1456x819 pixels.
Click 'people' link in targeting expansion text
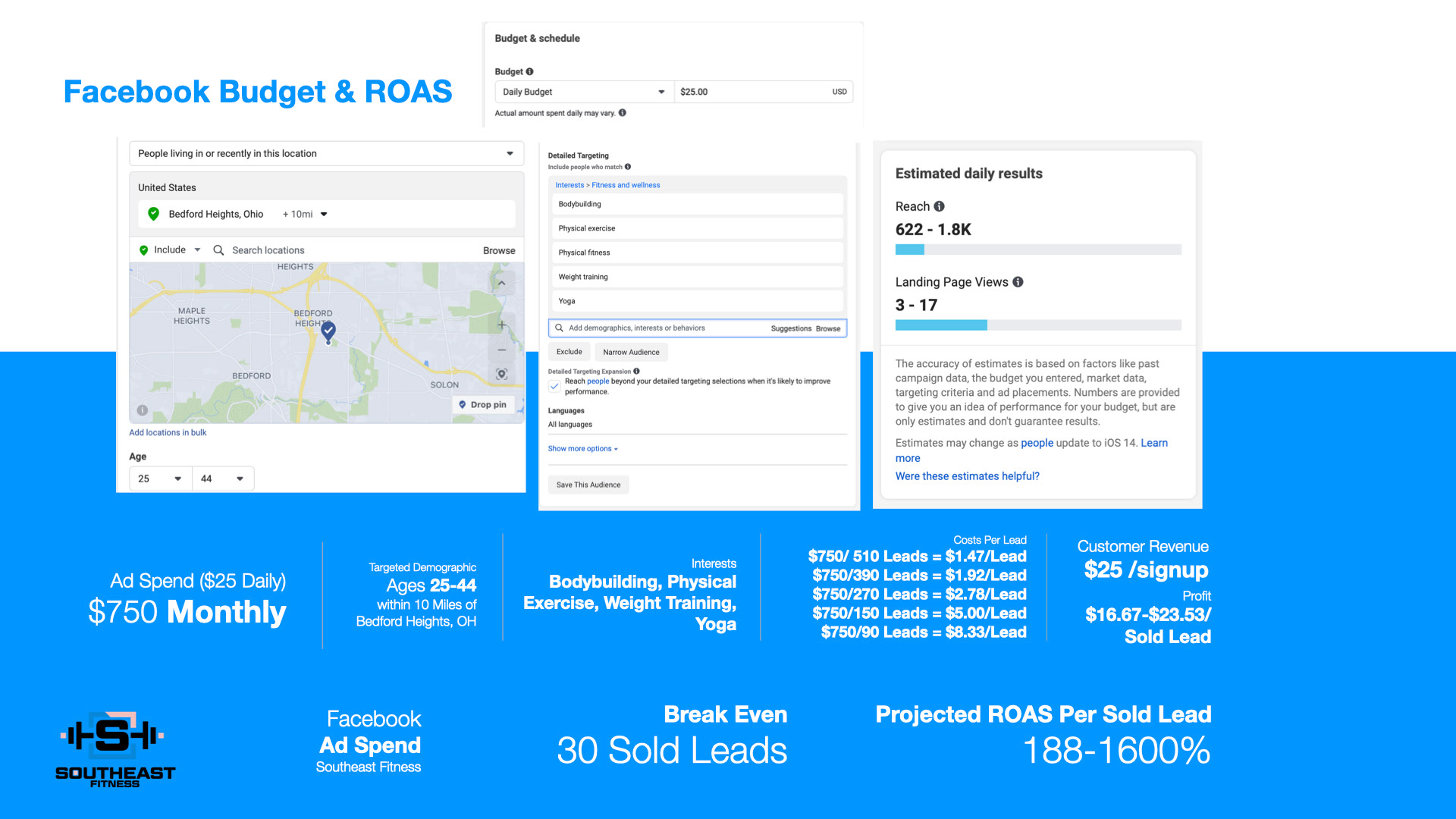598,381
